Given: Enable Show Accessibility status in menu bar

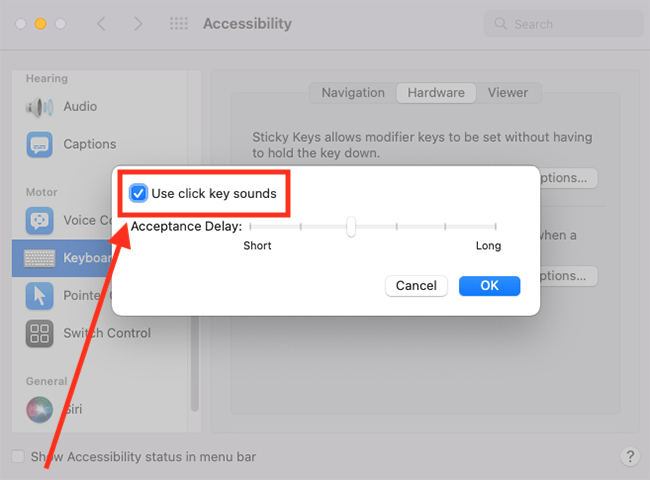Looking at the screenshot, I should tap(18, 456).
